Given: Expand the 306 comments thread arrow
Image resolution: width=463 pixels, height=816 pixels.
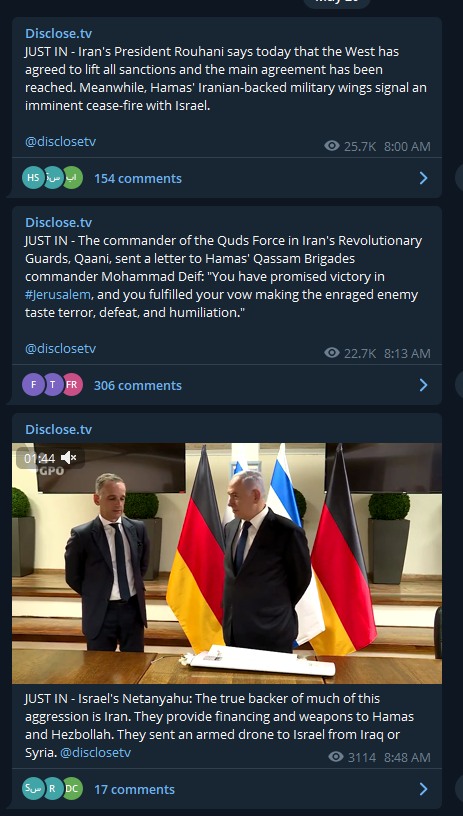Looking at the screenshot, I should pyautogui.click(x=423, y=385).
